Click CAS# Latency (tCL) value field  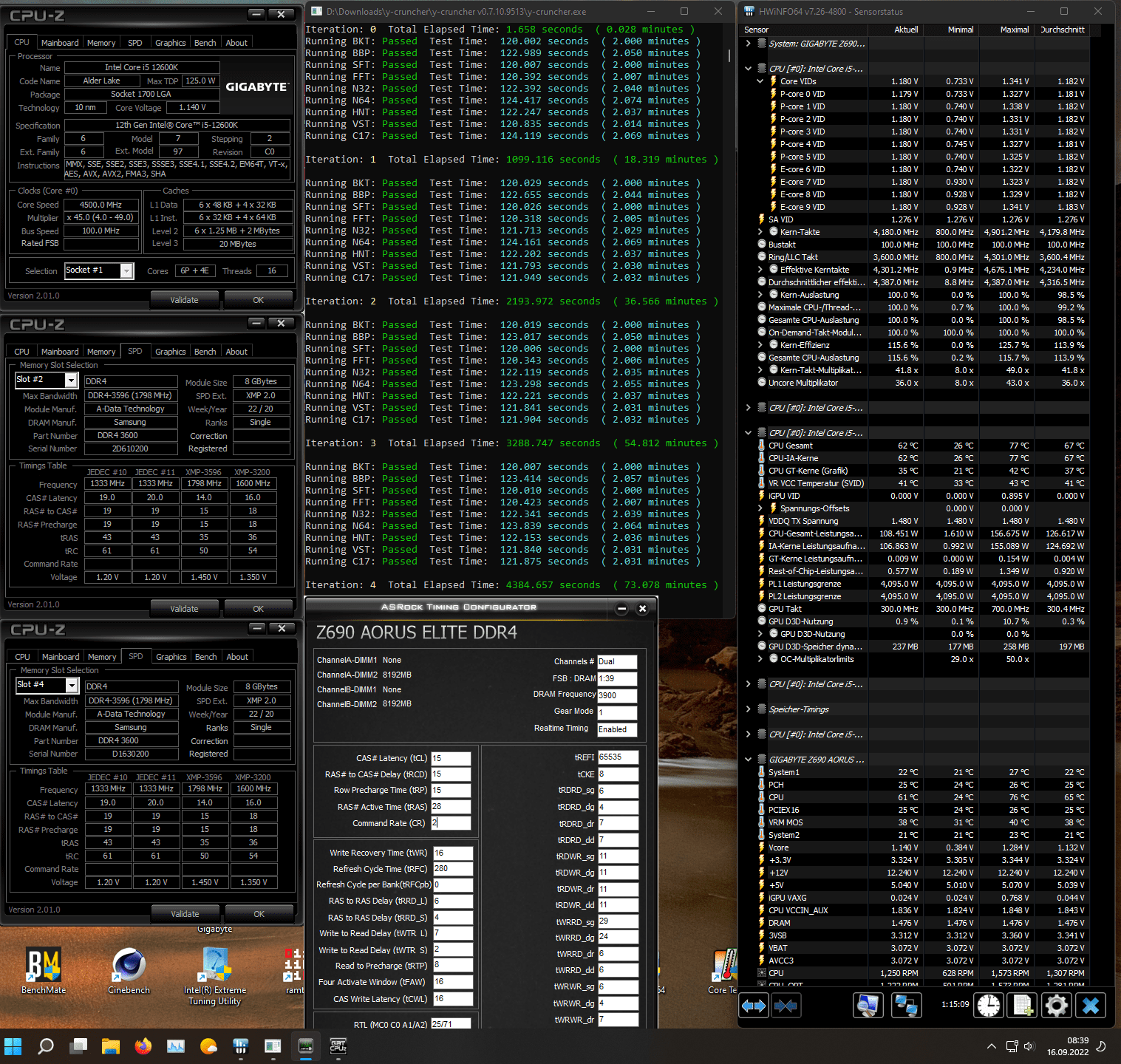pyautogui.click(x=451, y=758)
